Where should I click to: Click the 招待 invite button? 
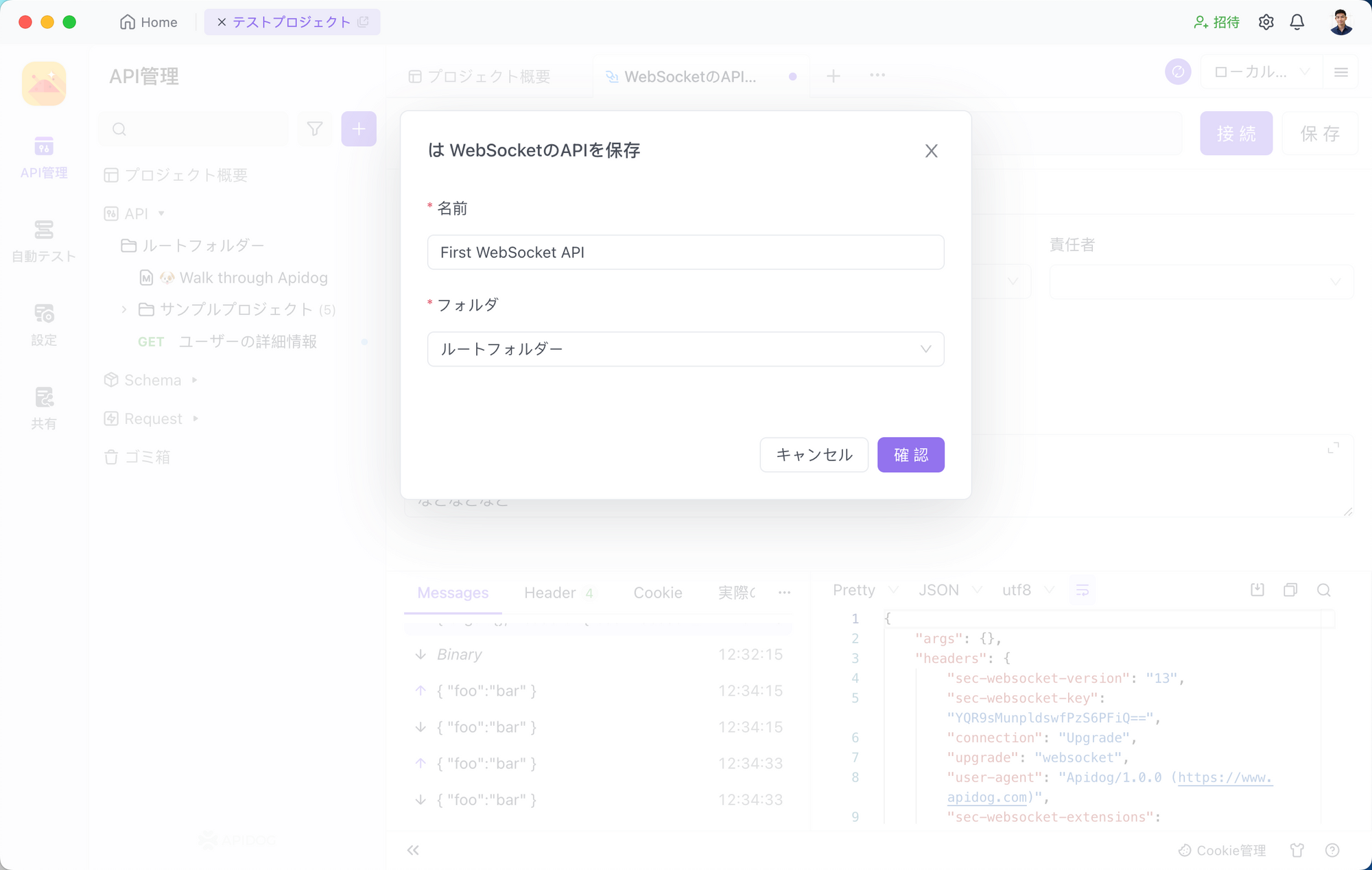point(1216,22)
